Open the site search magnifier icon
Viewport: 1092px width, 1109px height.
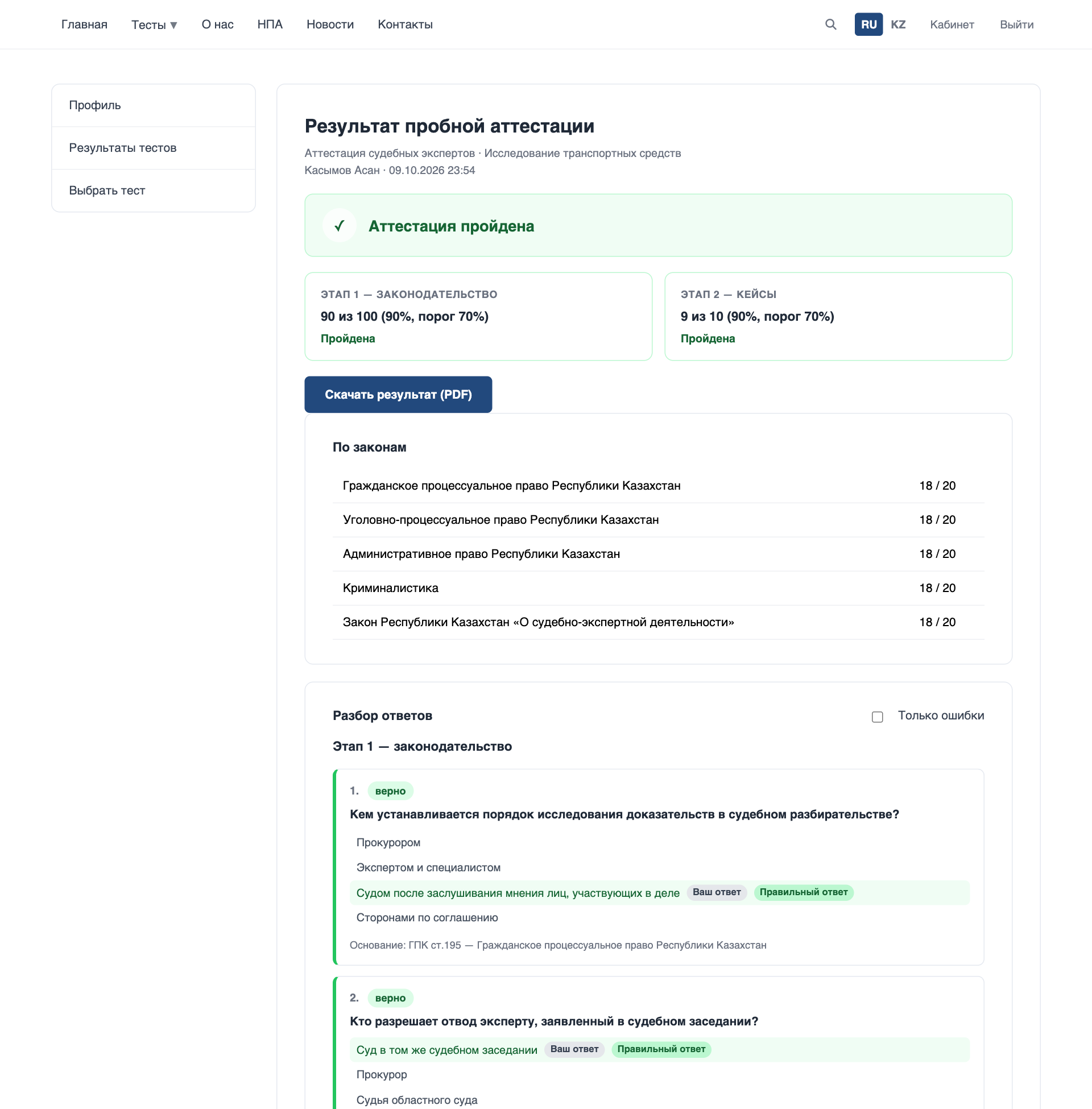(x=830, y=24)
